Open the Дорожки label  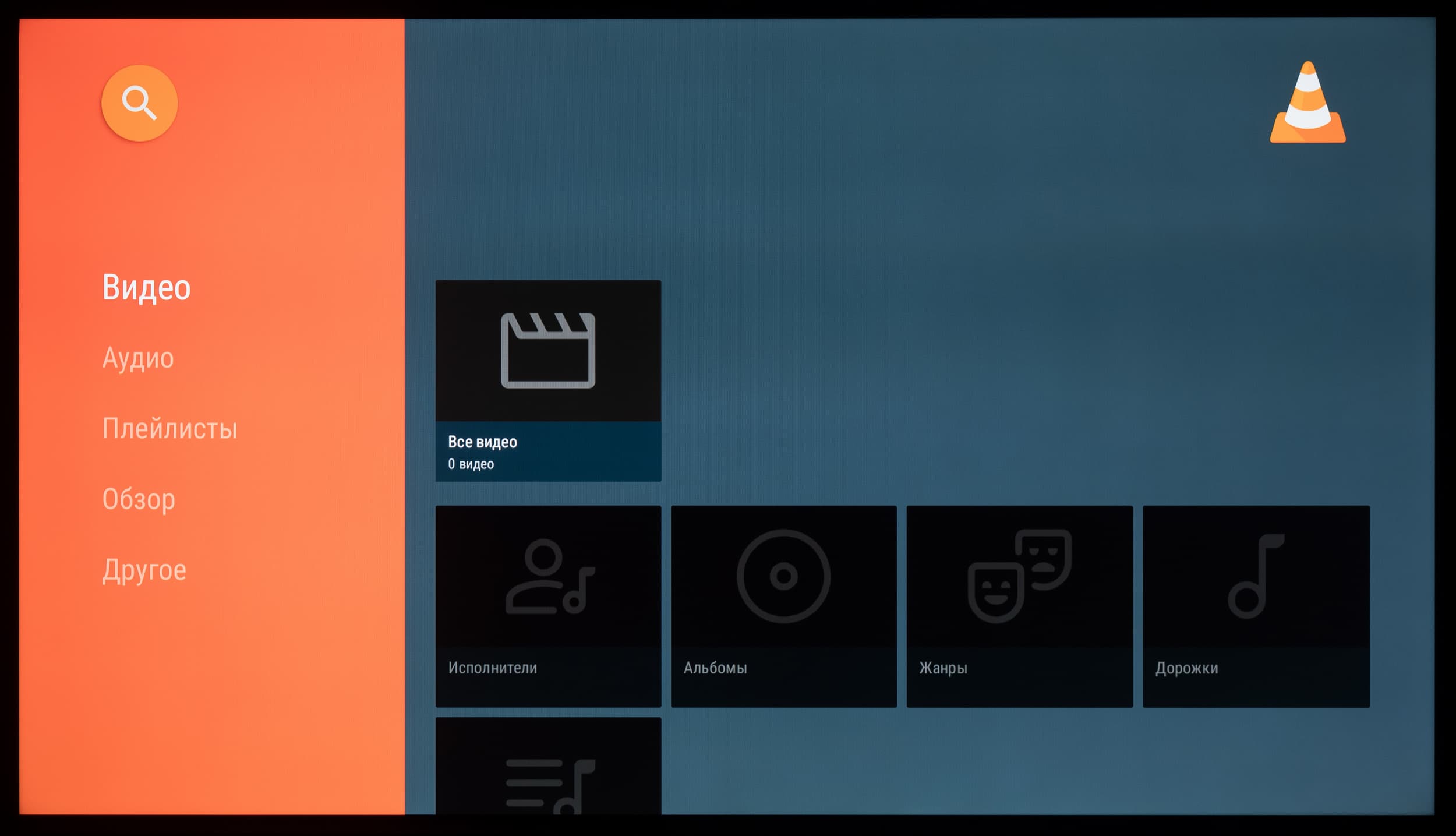pyautogui.click(x=1186, y=668)
